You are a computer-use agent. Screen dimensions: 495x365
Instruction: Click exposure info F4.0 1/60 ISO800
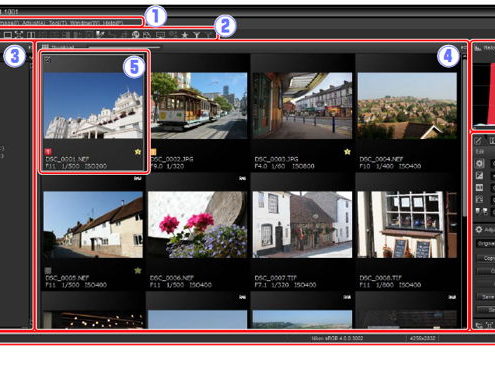(284, 166)
